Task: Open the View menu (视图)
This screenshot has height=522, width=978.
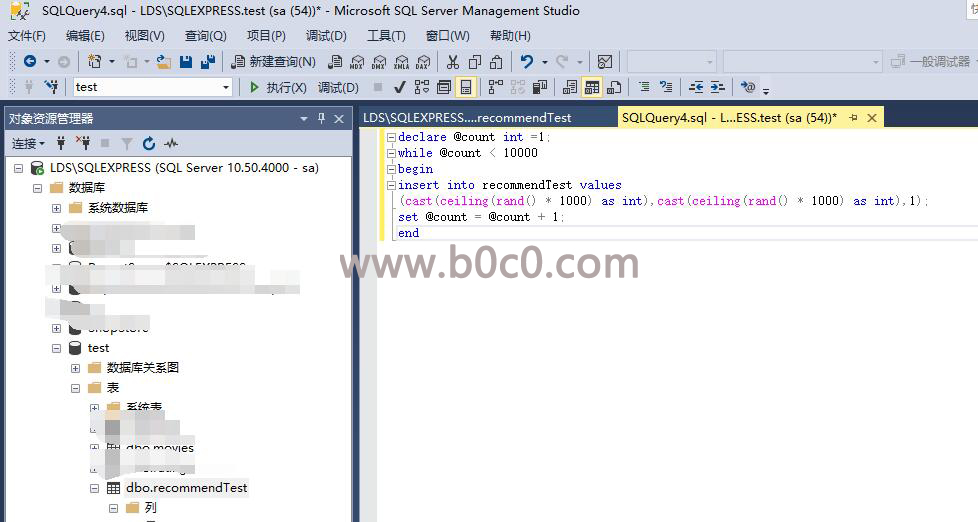Action: 145,36
